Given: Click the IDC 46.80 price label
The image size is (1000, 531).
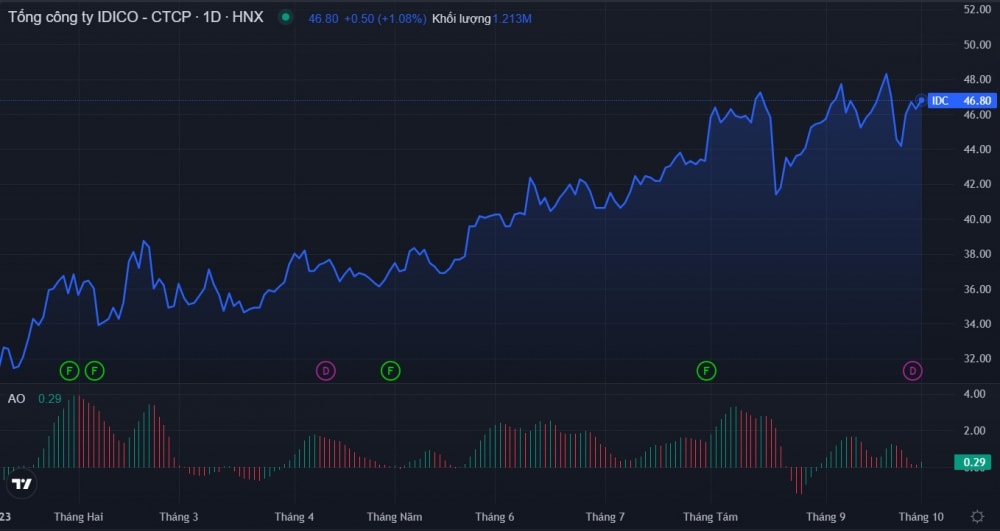Looking at the screenshot, I should [962, 101].
